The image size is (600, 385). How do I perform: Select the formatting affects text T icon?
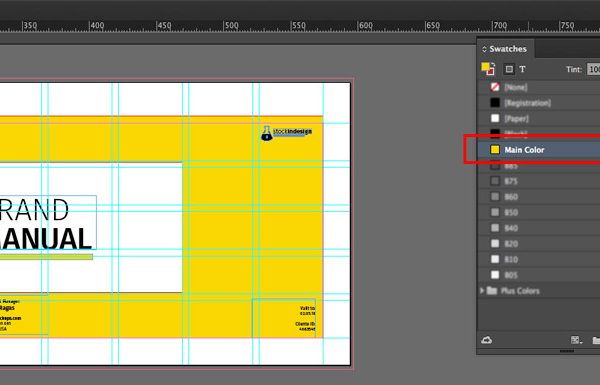(522, 69)
